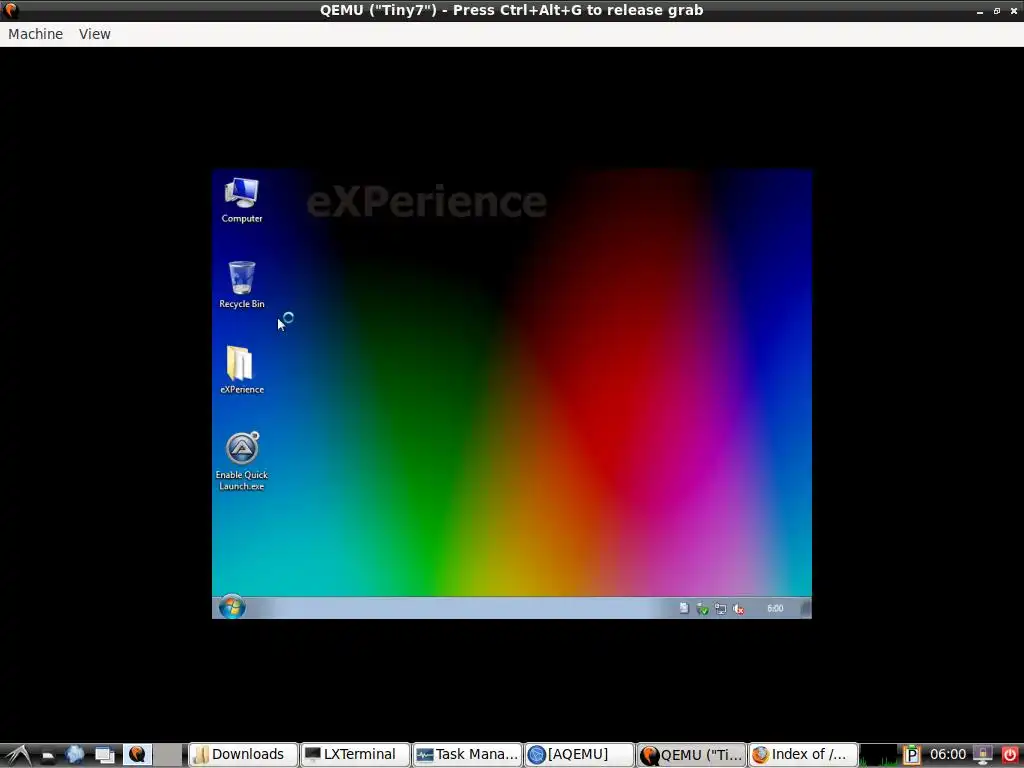Click the muted volume tray icon
The width and height of the screenshot is (1024, 768).
[739, 609]
